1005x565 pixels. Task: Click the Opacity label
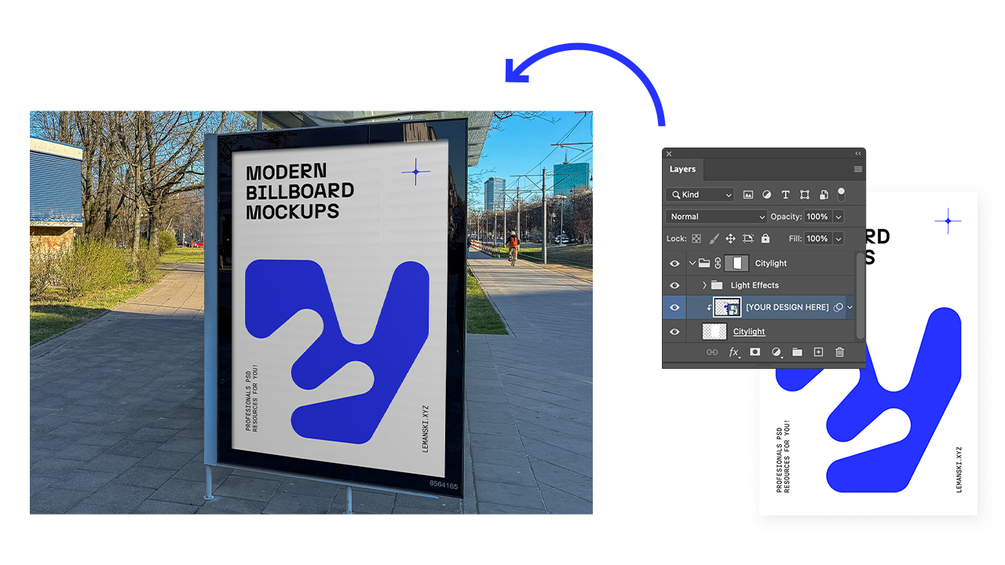(786, 217)
